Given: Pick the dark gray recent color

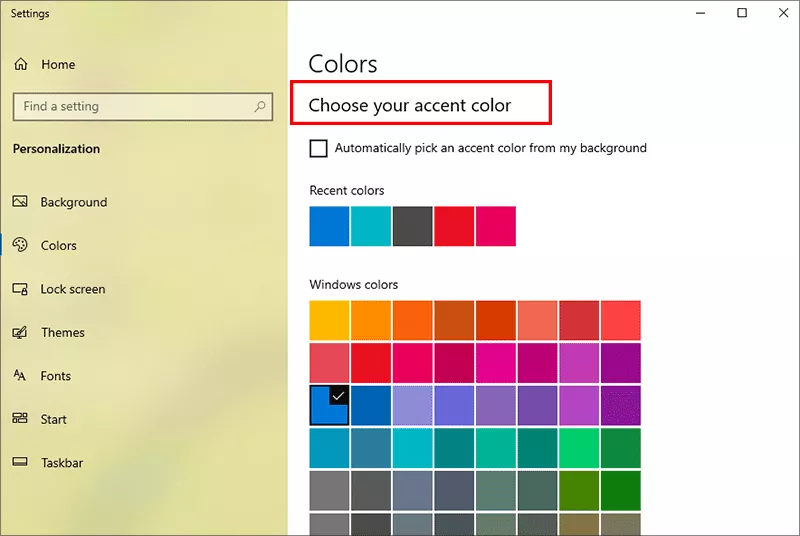Looking at the screenshot, I should coord(413,226).
